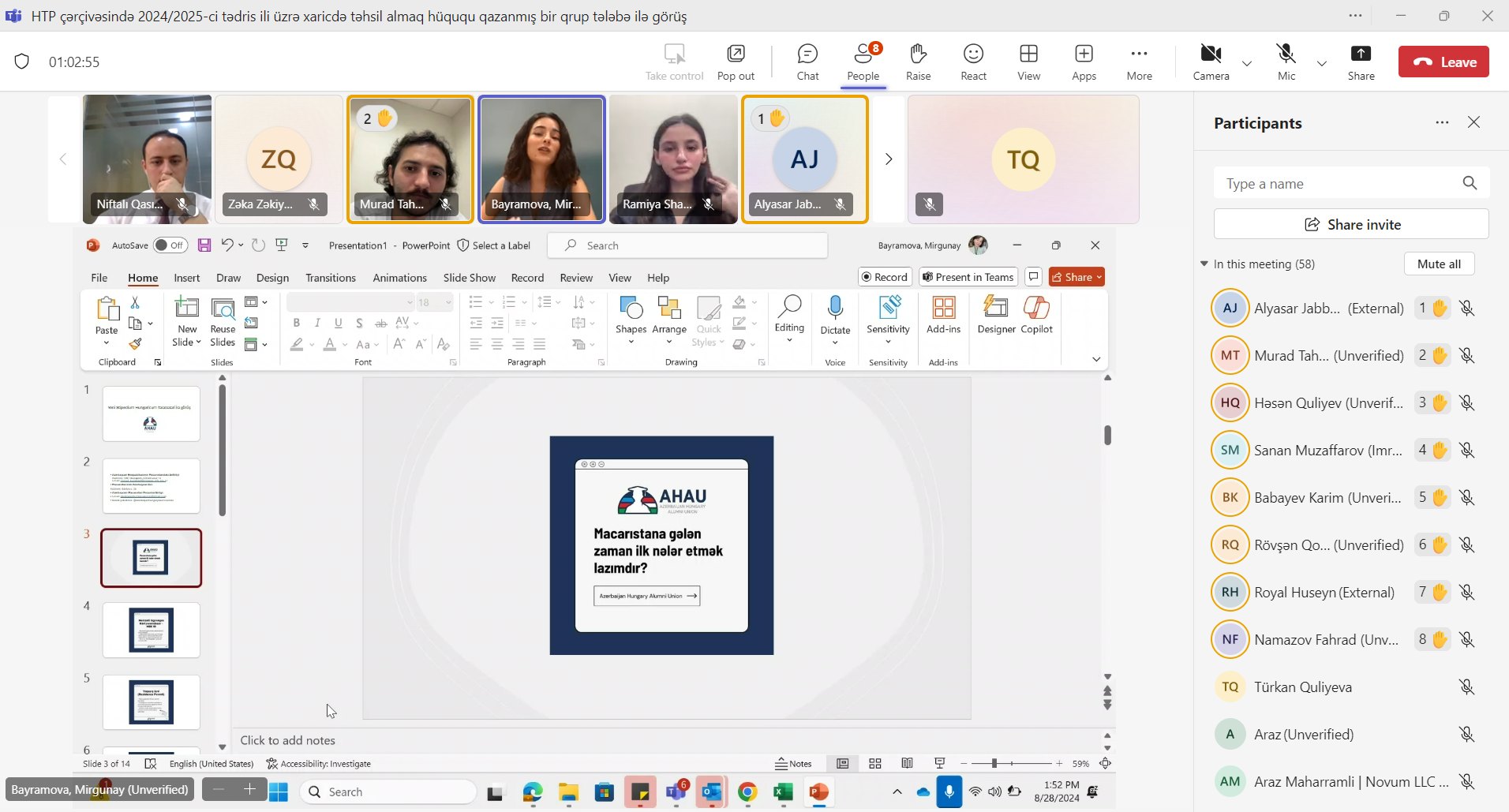Viewport: 1509px width, 812px height.
Task: Open Apps in the meeting toolbar
Action: [x=1084, y=62]
